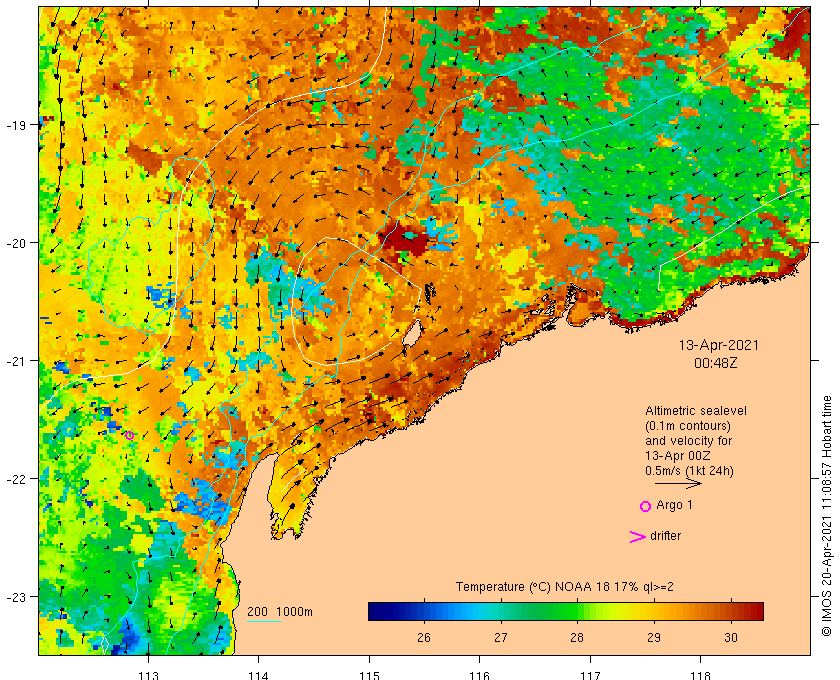Click longitude label 118
Image resolution: width=840 pixels, height=680 pixels.
[701, 675]
